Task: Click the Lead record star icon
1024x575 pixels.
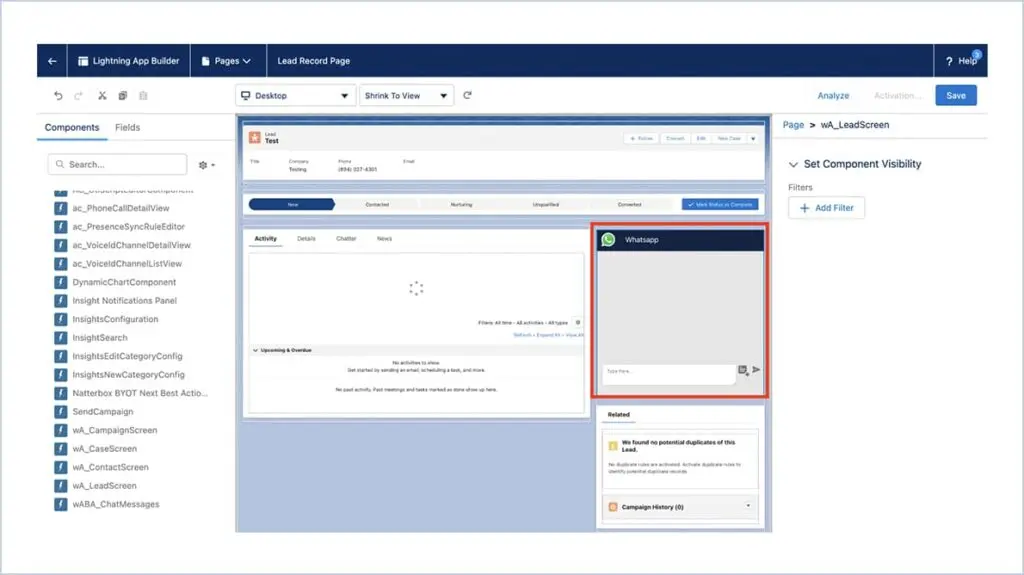Action: point(255,137)
